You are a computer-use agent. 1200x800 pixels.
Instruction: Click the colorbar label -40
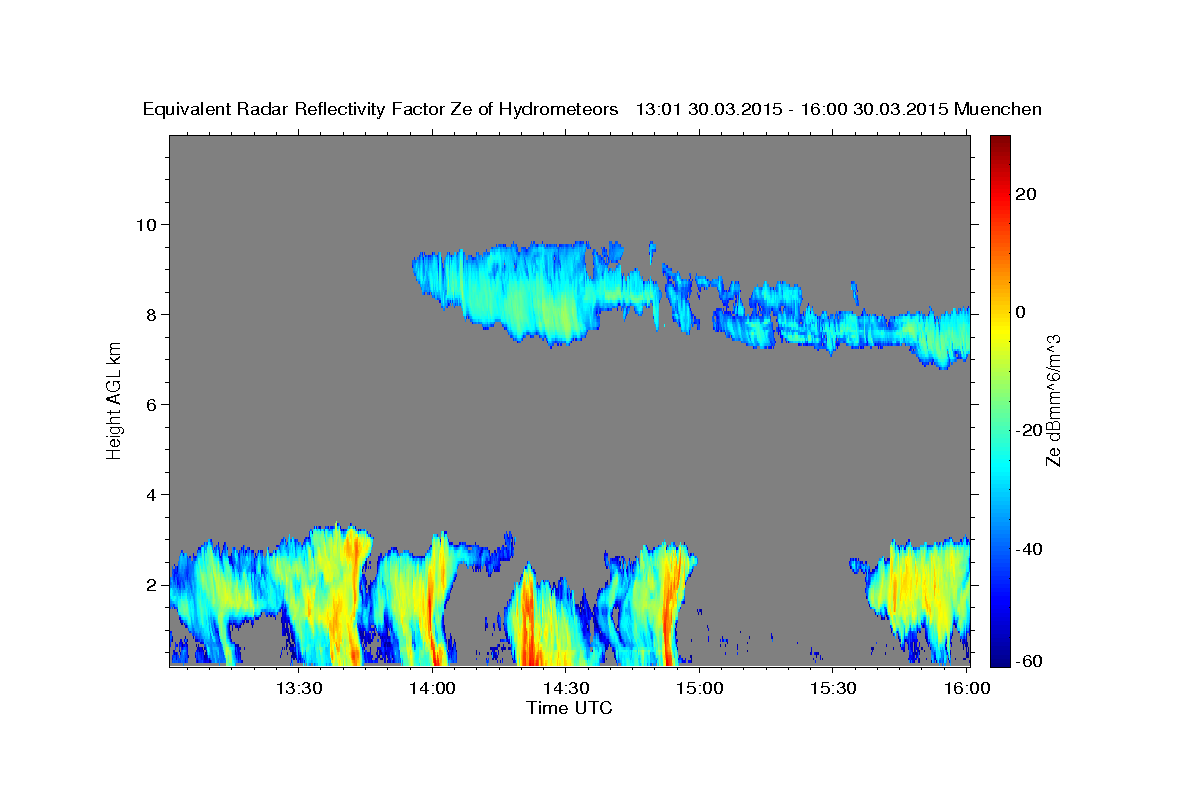[1028, 548]
